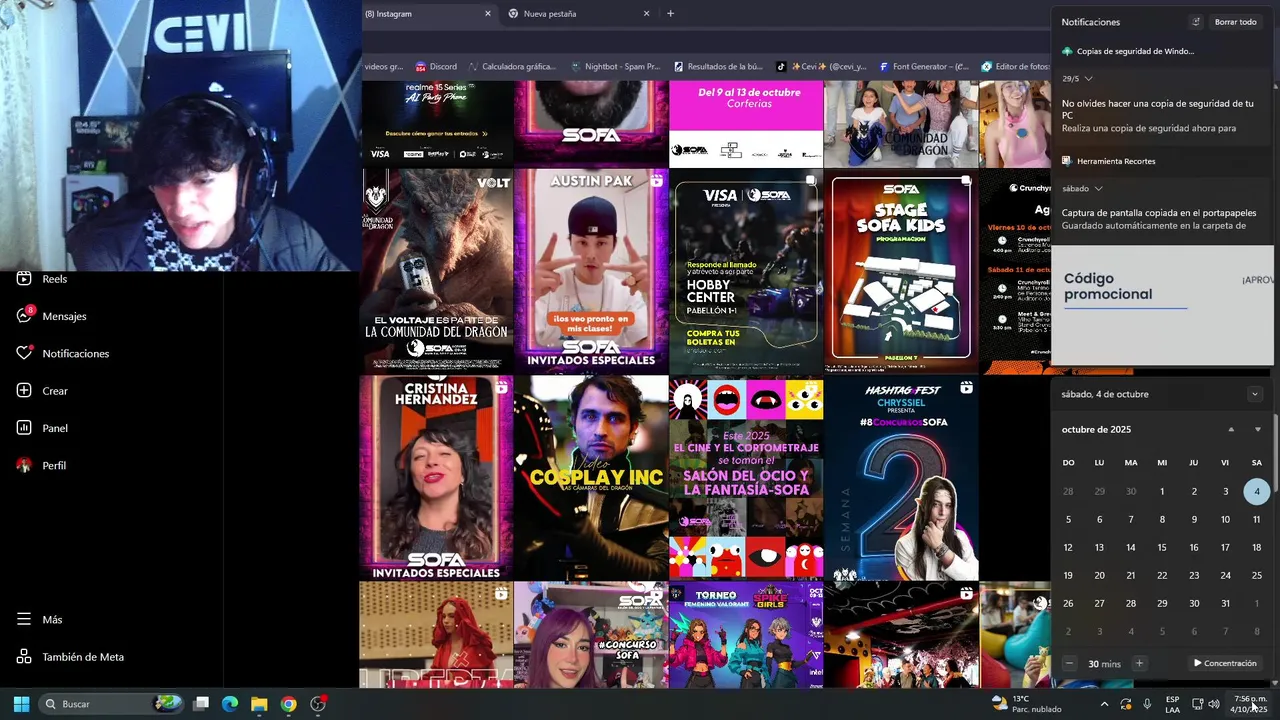Click Borrar todo in notifications
Image resolution: width=1280 pixels, height=720 pixels.
click(x=1236, y=22)
